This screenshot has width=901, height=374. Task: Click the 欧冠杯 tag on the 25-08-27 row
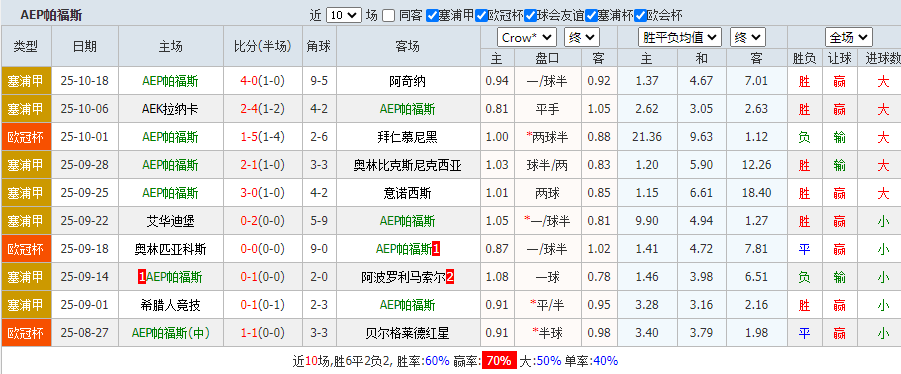pyautogui.click(x=26, y=333)
